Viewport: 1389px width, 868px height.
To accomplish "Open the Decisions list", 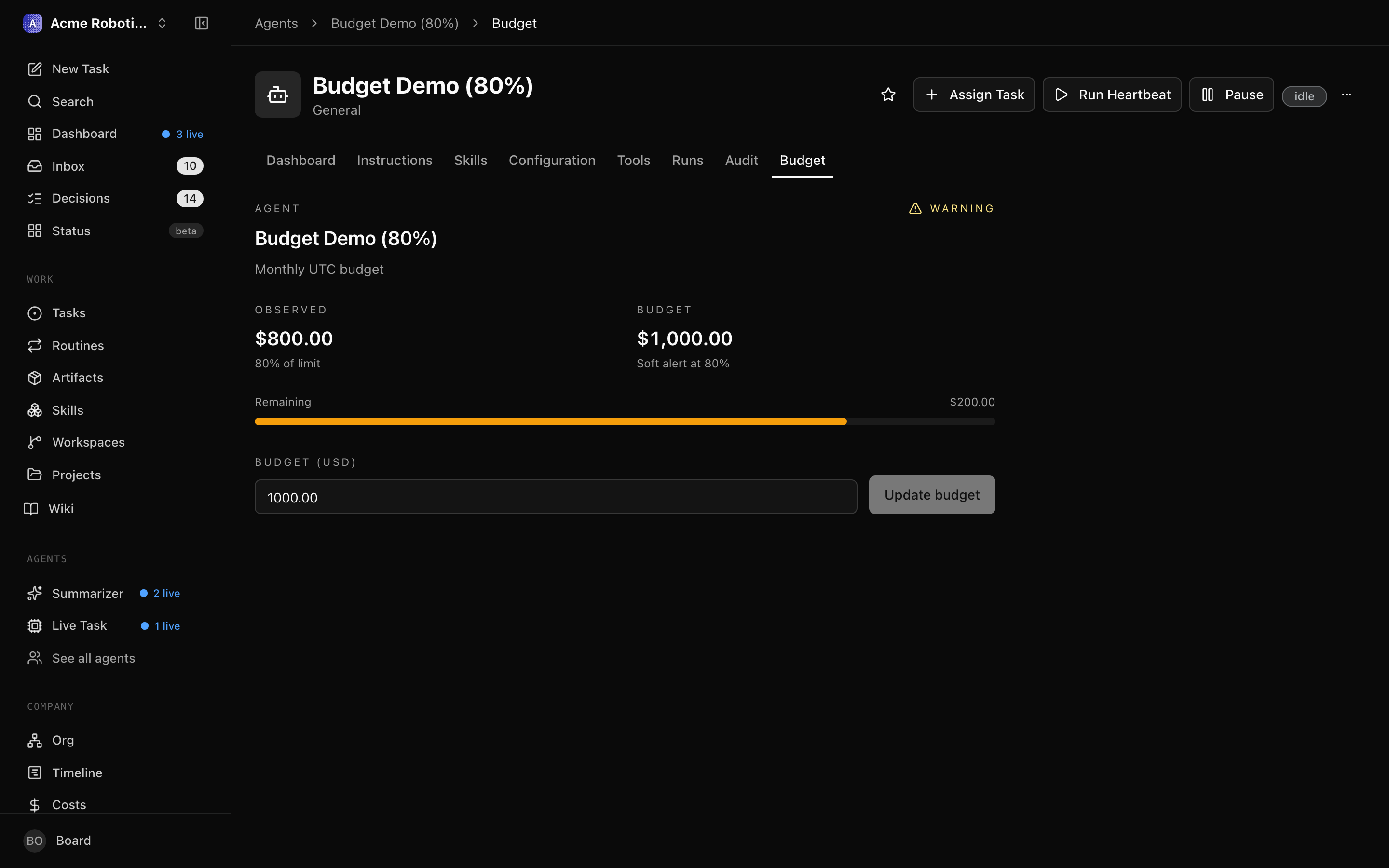I will pos(115,198).
